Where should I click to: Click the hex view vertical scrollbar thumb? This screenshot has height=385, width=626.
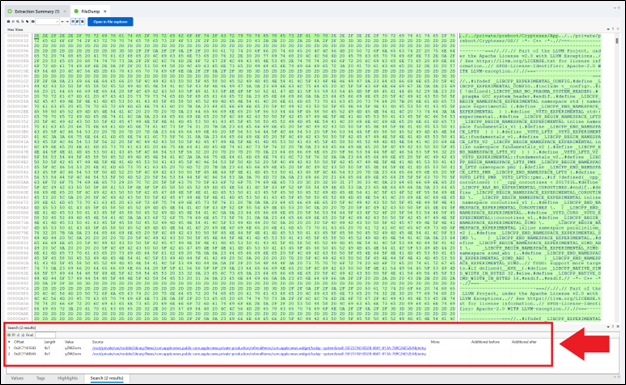click(x=617, y=41)
